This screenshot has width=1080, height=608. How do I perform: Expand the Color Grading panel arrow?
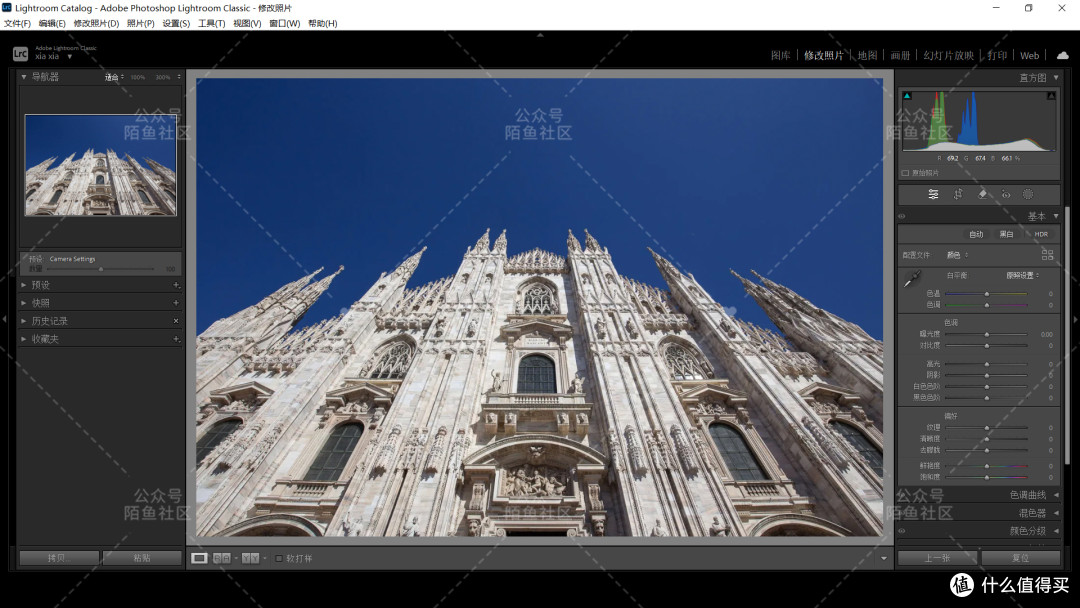click(x=1056, y=531)
